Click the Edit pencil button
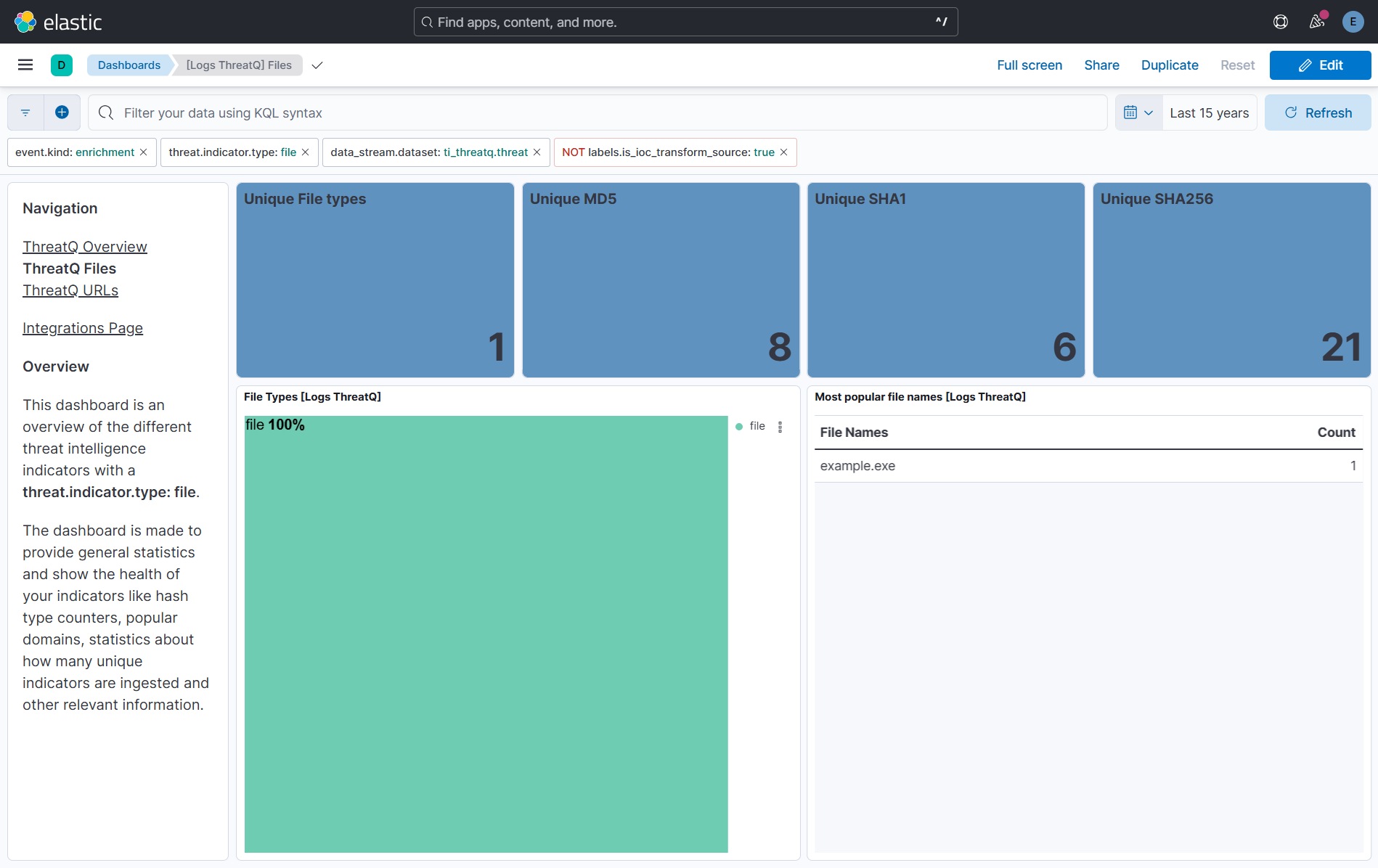 [1320, 65]
